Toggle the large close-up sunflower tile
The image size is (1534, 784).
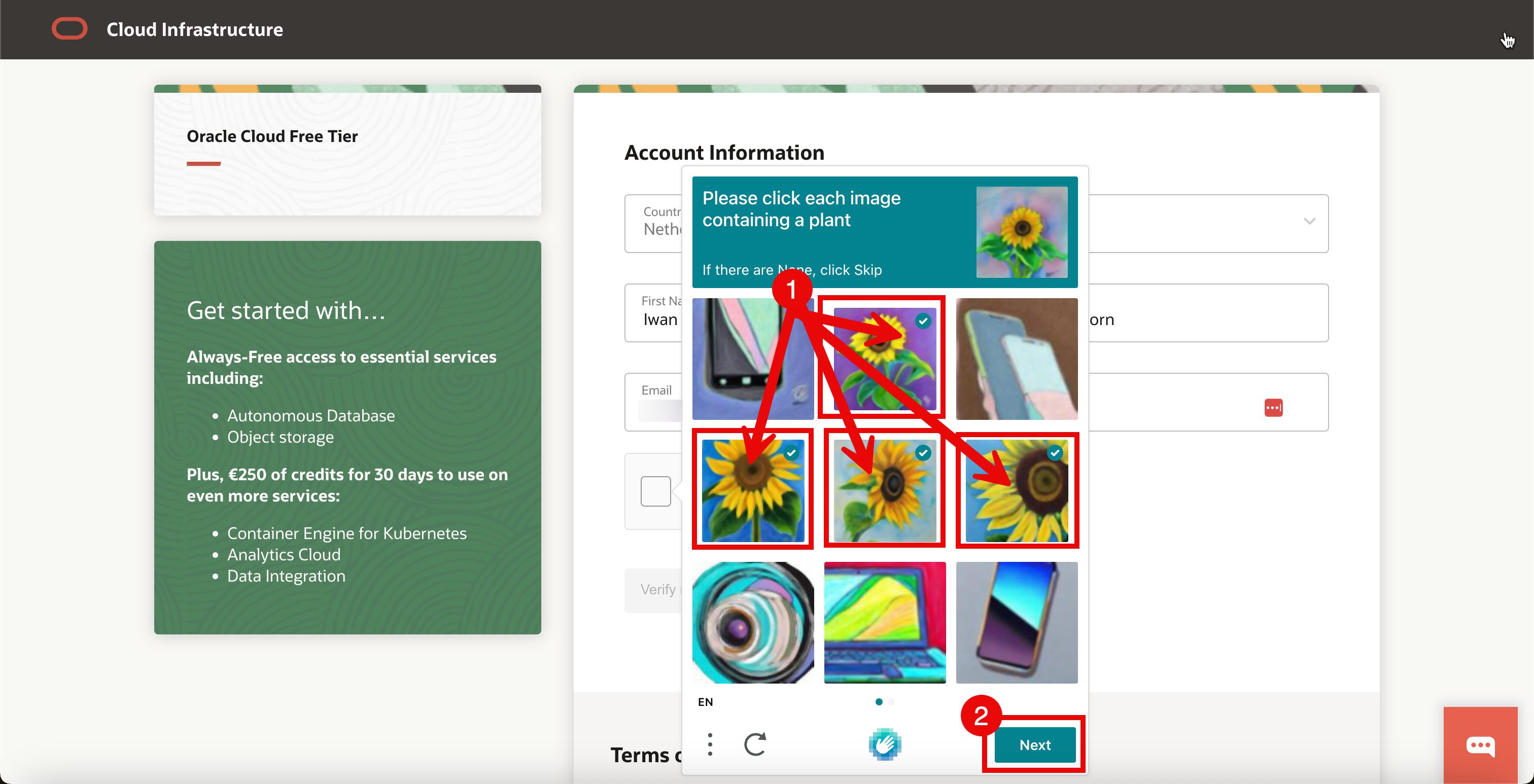tap(1017, 490)
